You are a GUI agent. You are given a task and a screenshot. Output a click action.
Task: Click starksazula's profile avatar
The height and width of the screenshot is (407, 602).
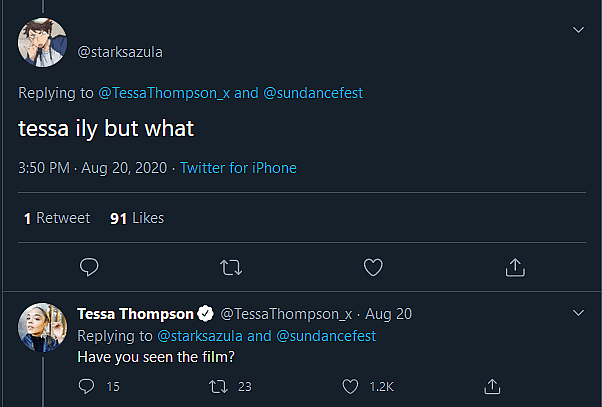point(42,43)
